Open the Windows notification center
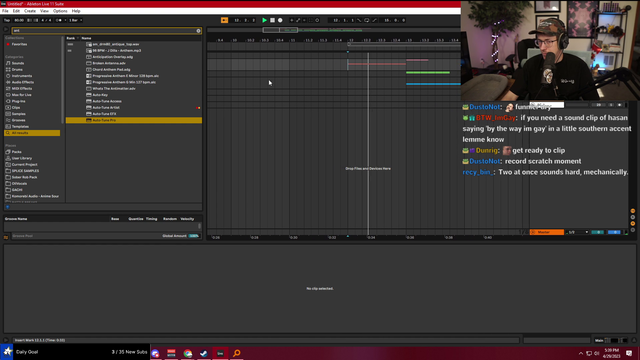 pyautogui.click(x=629, y=353)
